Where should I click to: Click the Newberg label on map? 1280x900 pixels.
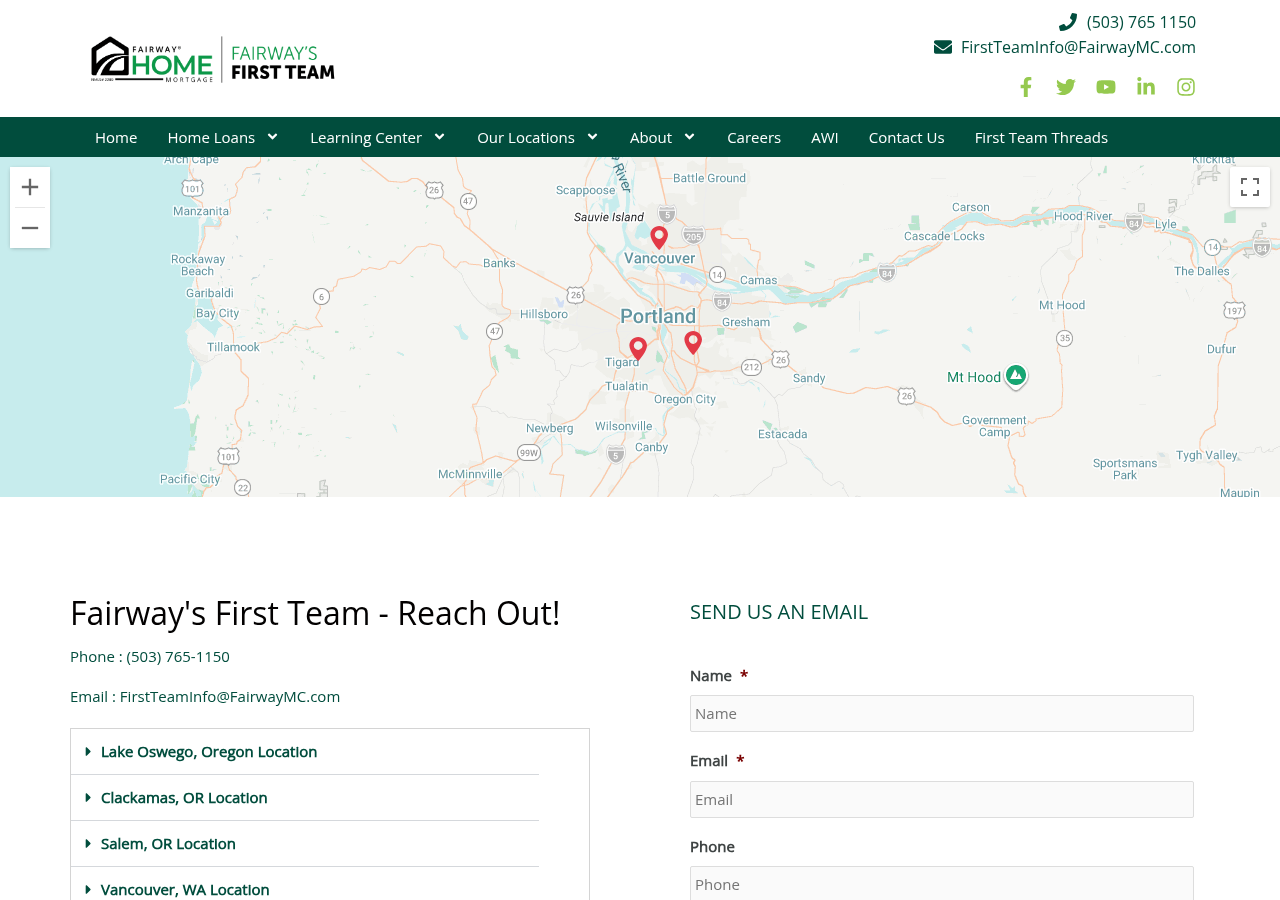point(550,427)
